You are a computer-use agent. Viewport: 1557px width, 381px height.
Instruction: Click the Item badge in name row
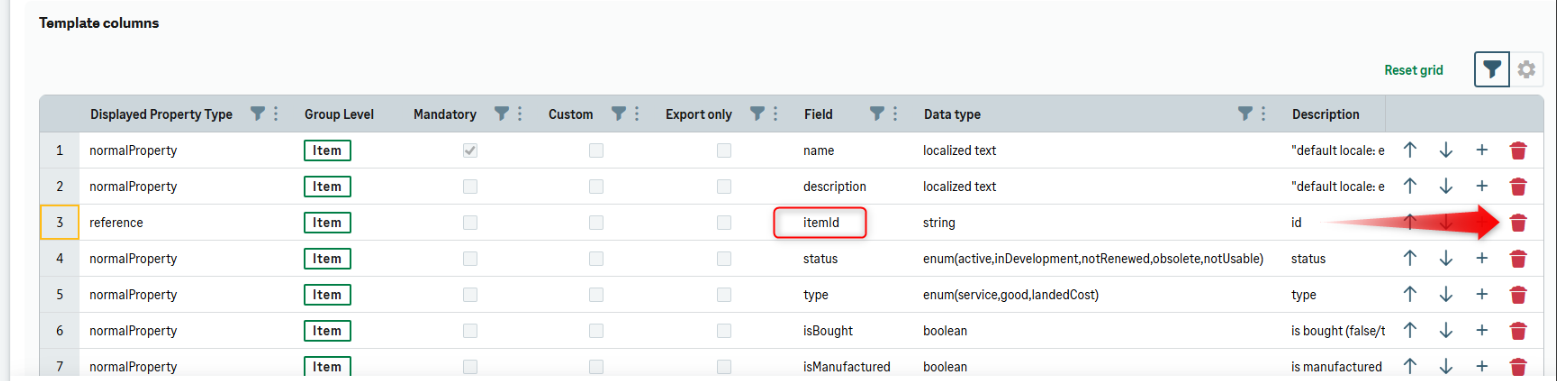coord(327,150)
